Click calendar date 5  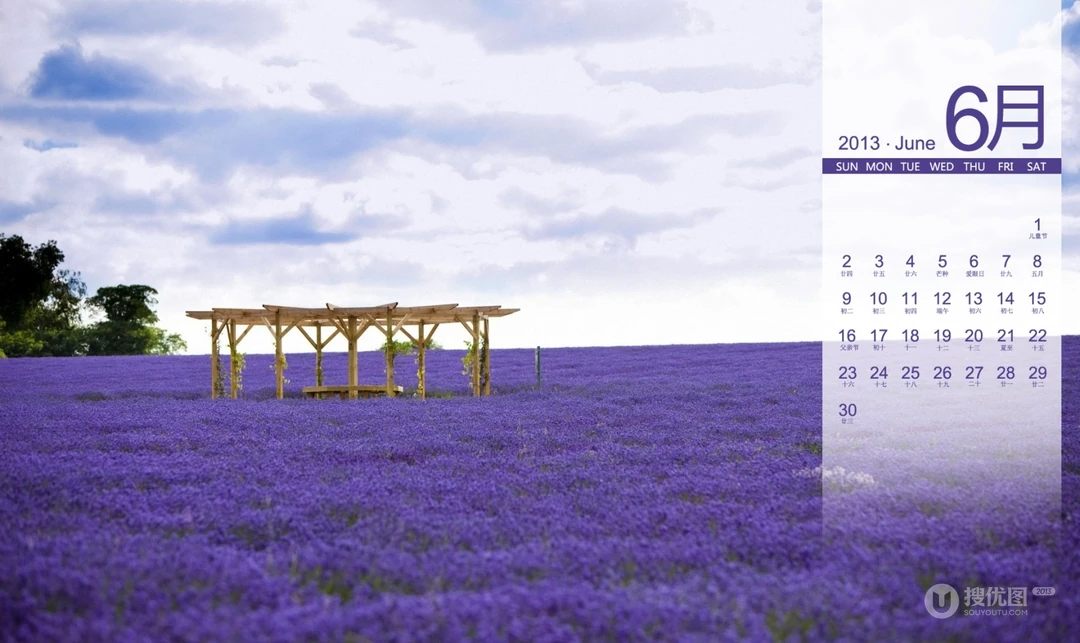tap(942, 265)
